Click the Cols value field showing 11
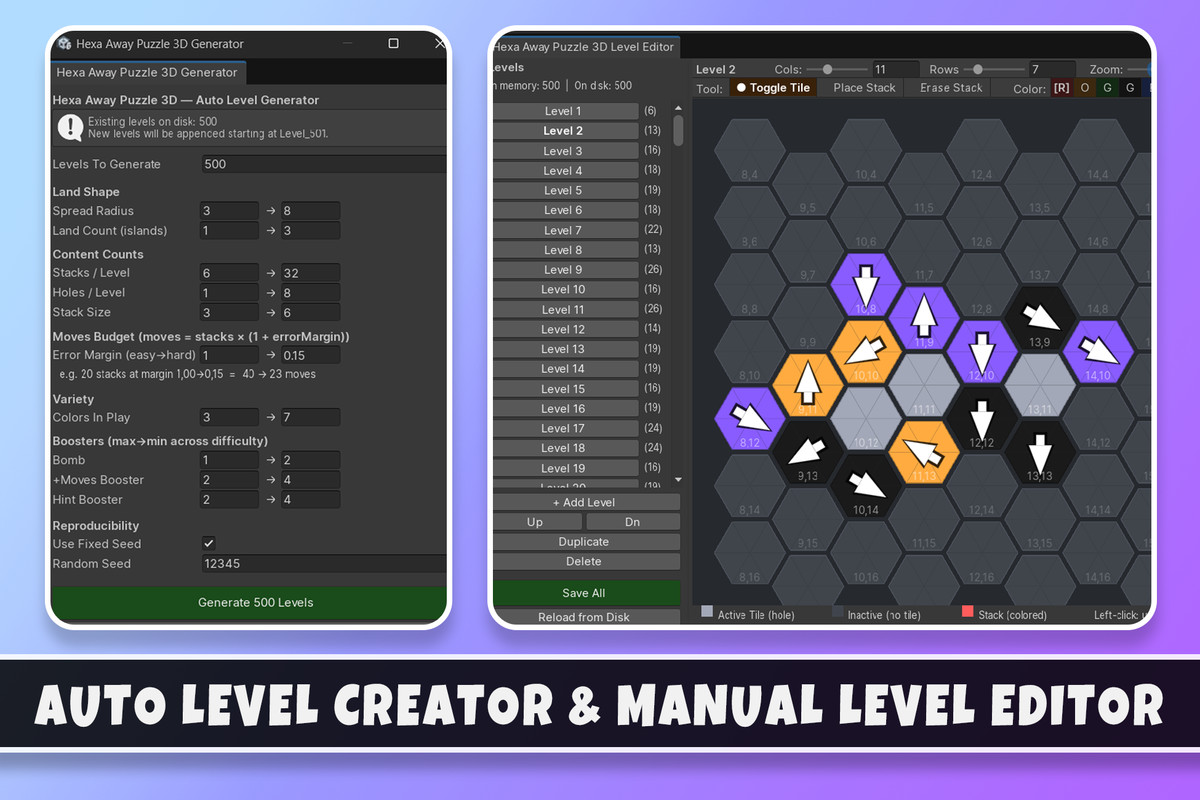This screenshot has width=1200, height=800. (x=894, y=70)
